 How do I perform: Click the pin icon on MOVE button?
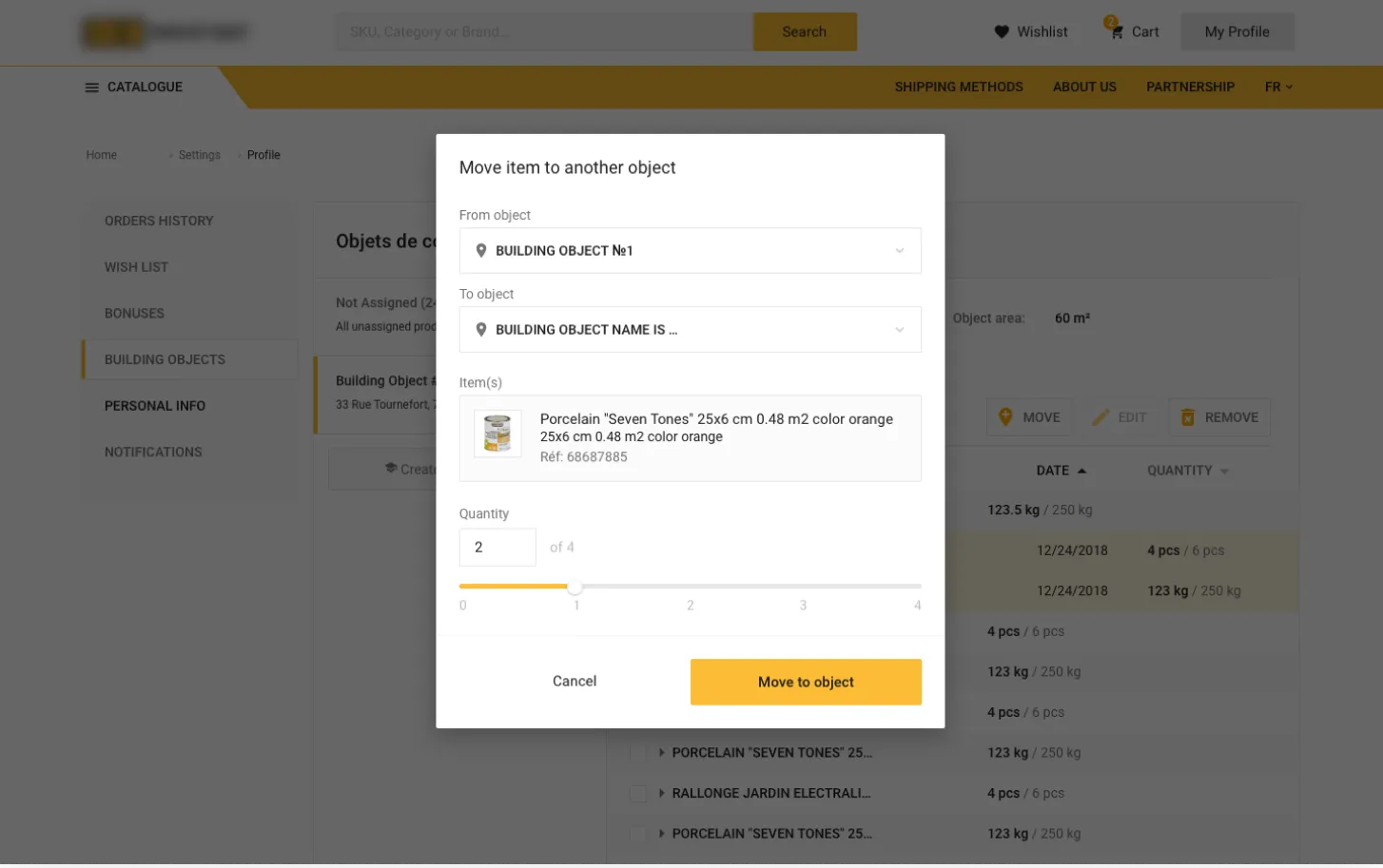tap(1005, 417)
